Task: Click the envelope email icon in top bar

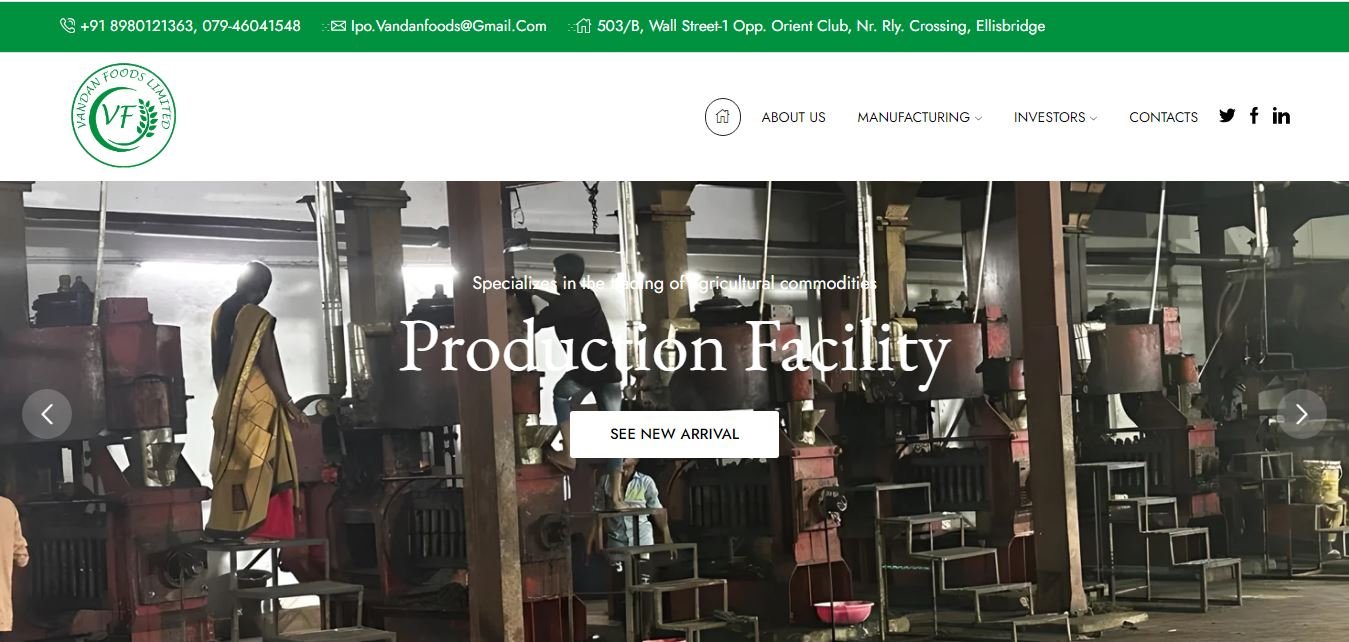Action: (338, 26)
